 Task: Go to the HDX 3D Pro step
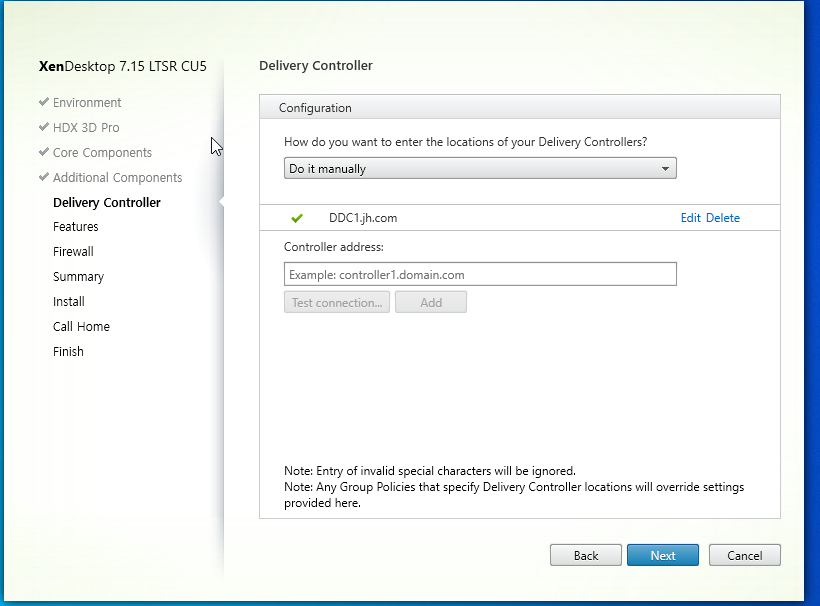pyautogui.click(x=86, y=128)
